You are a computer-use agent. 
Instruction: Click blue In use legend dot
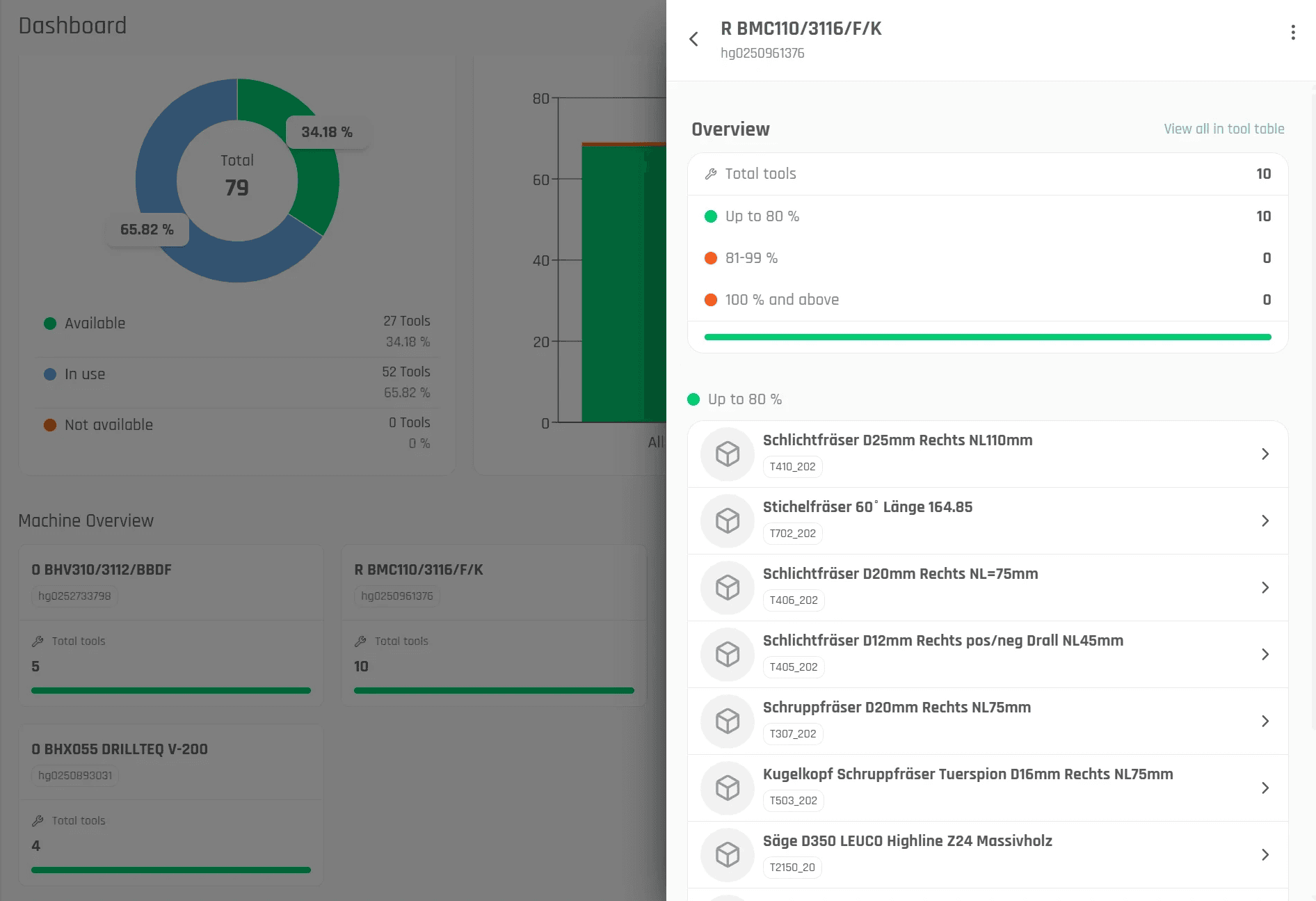point(50,374)
